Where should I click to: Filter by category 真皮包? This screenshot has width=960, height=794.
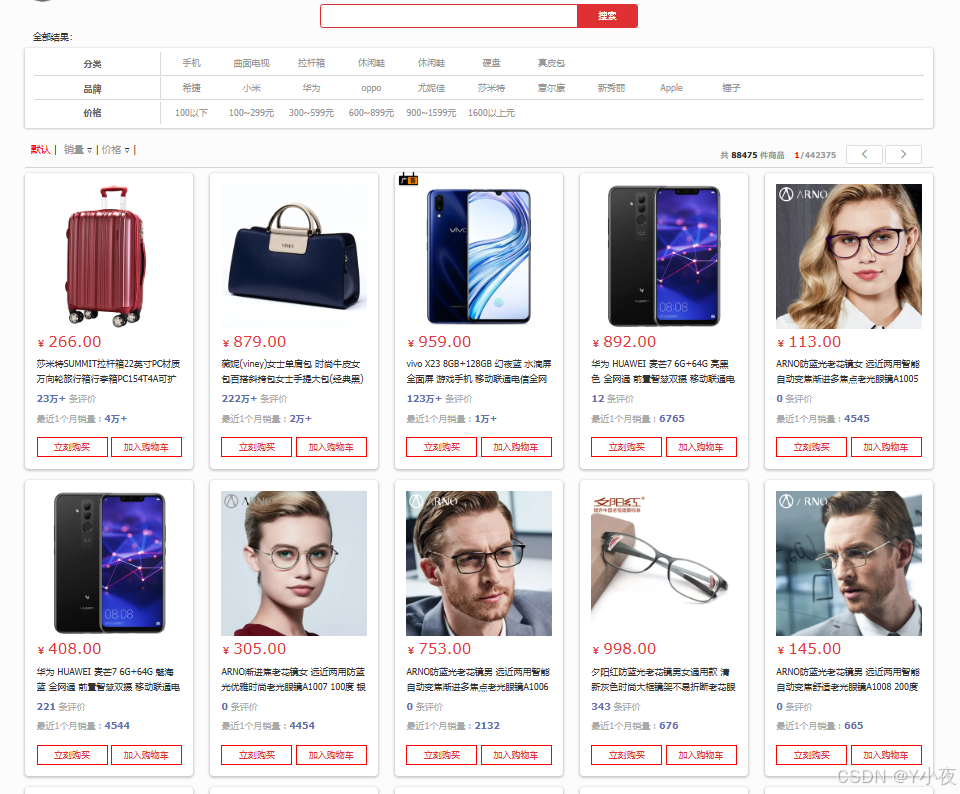coord(551,63)
